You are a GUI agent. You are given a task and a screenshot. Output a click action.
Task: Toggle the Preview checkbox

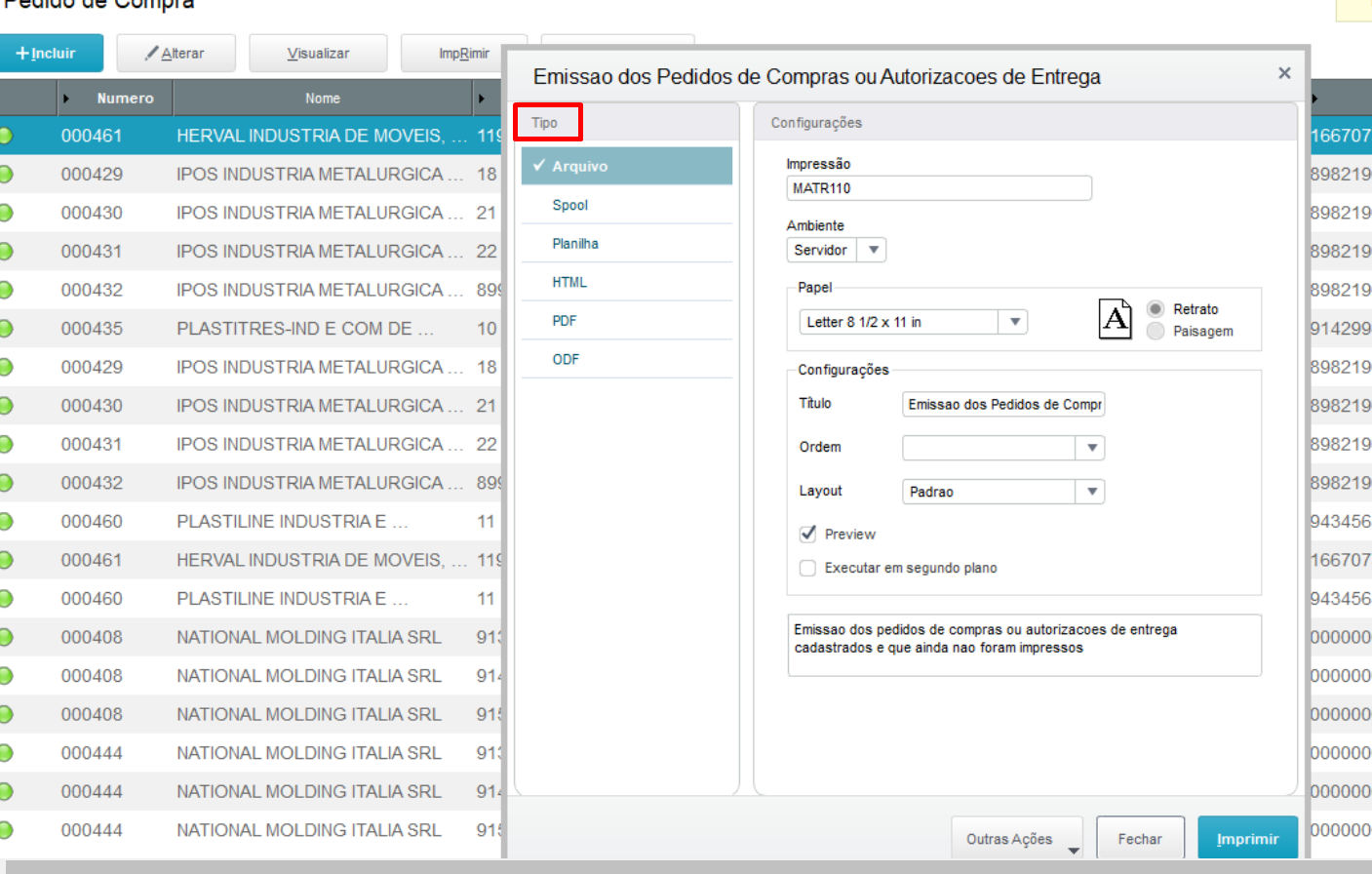(x=807, y=534)
